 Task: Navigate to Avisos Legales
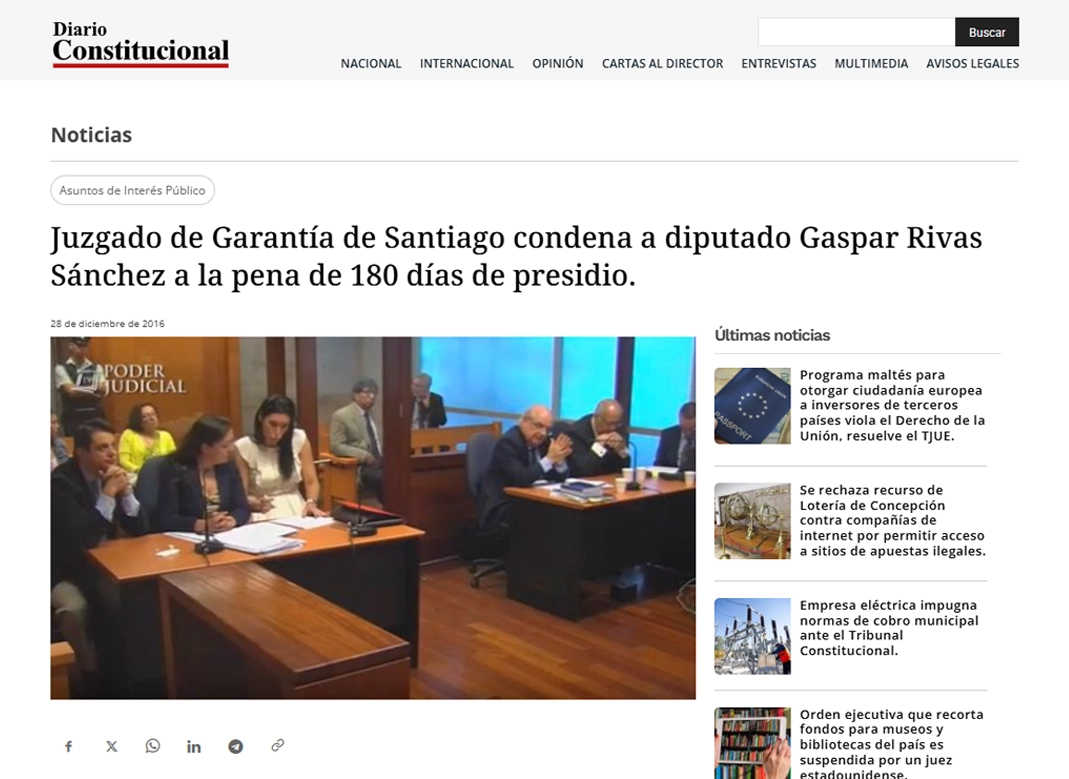click(x=972, y=63)
